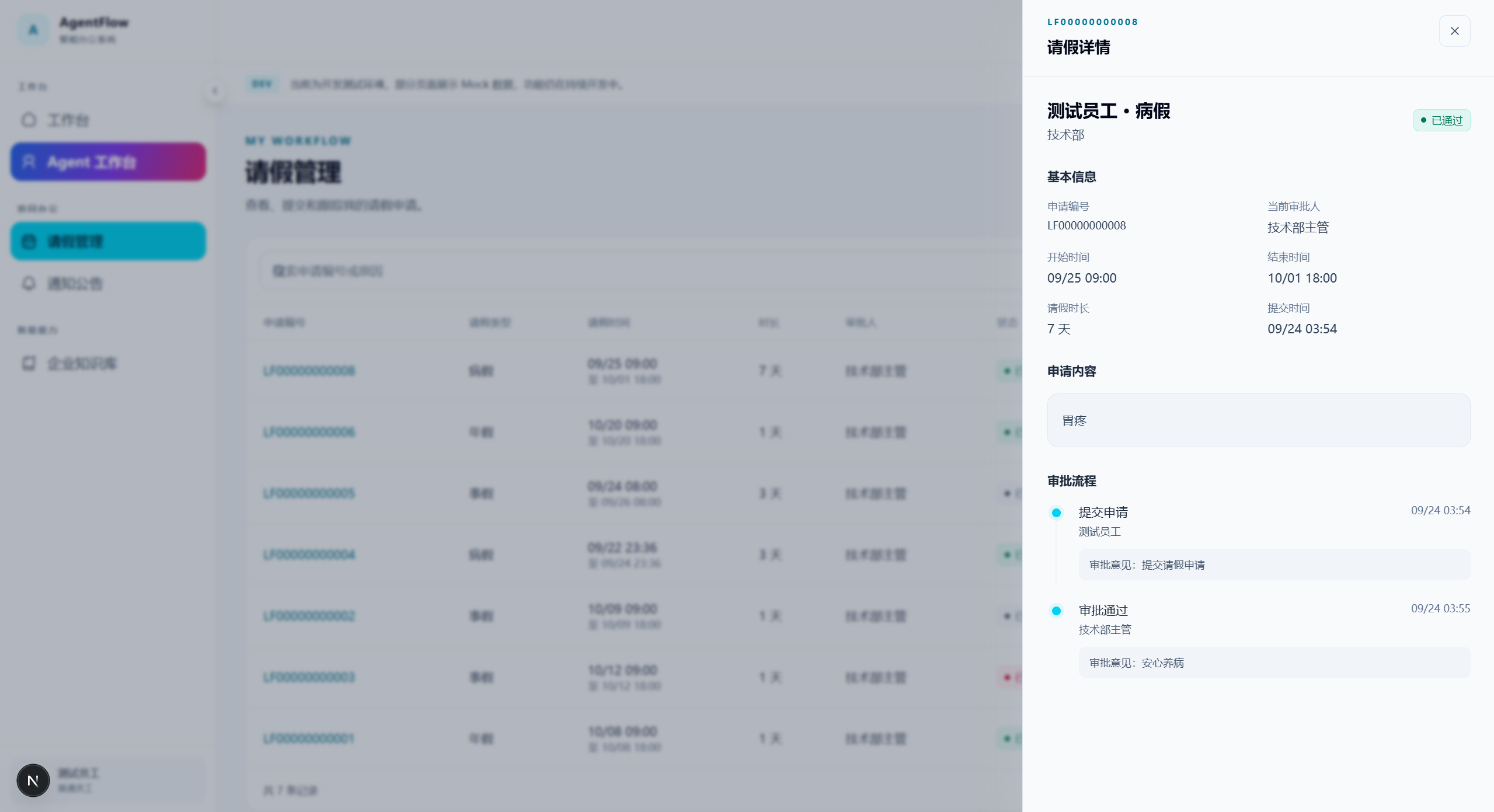Click the 09/24 03:55 approval timestamp
This screenshot has width=1494, height=812.
[1440, 608]
